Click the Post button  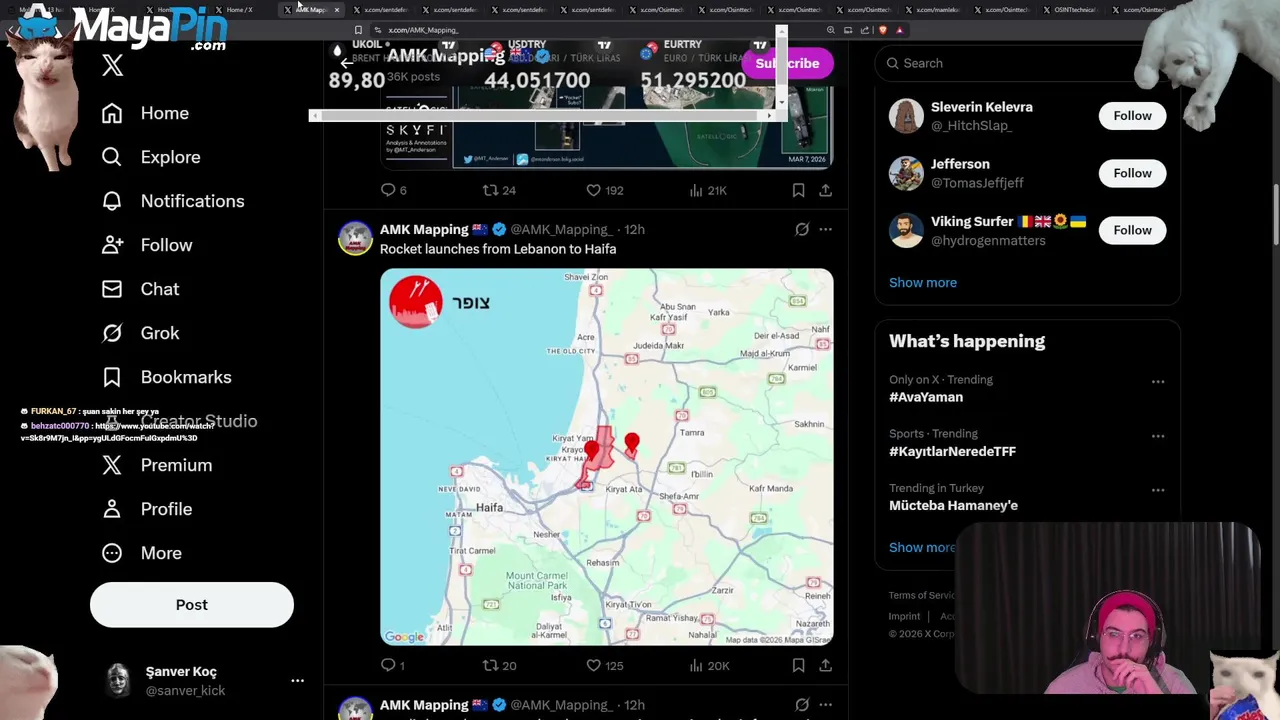192,605
